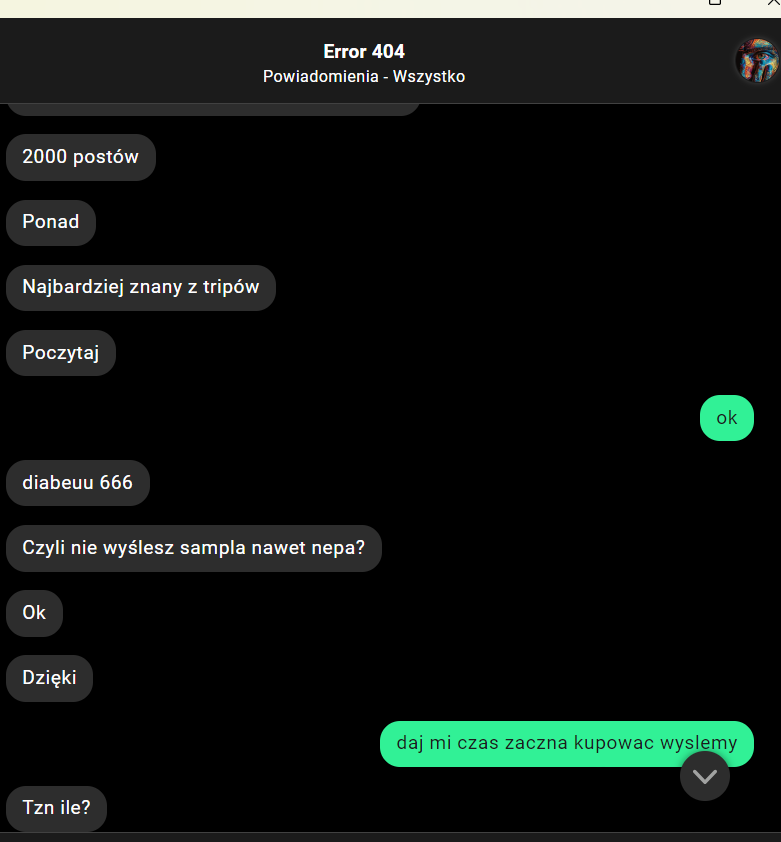Select the green lowercase 'ok' reply bubble
This screenshot has width=781, height=842.
[727, 418]
